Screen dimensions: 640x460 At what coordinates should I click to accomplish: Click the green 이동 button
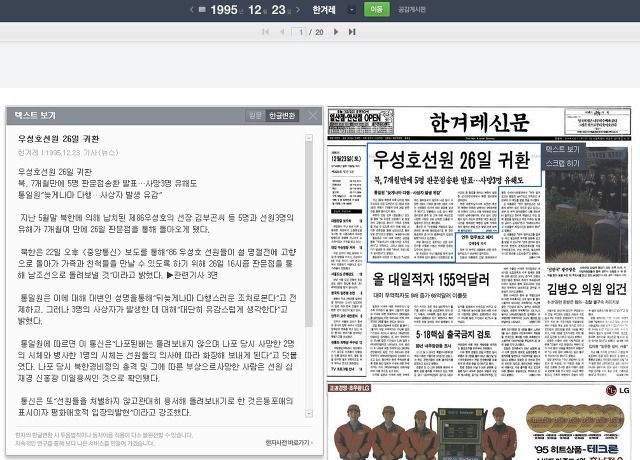[377, 9]
